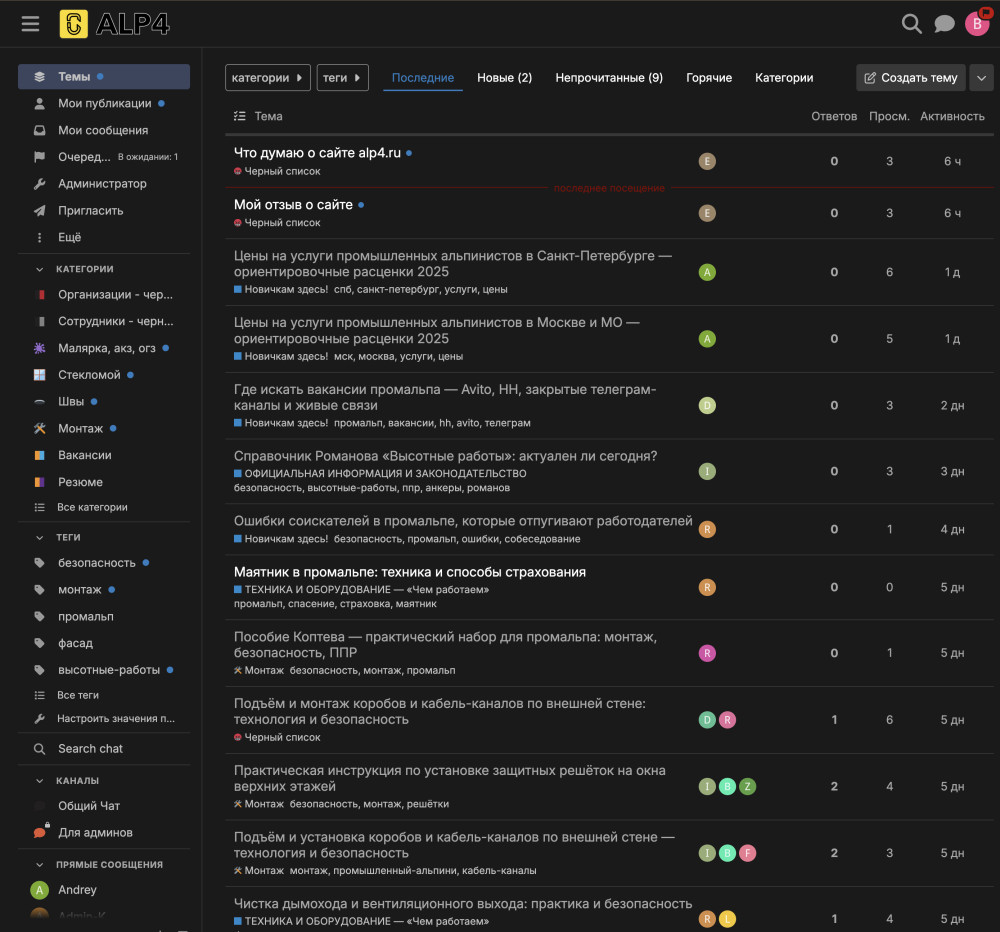Viewport: 1000px width, 932px height.
Task: Open chat bubble icon in header
Action: 944,24
